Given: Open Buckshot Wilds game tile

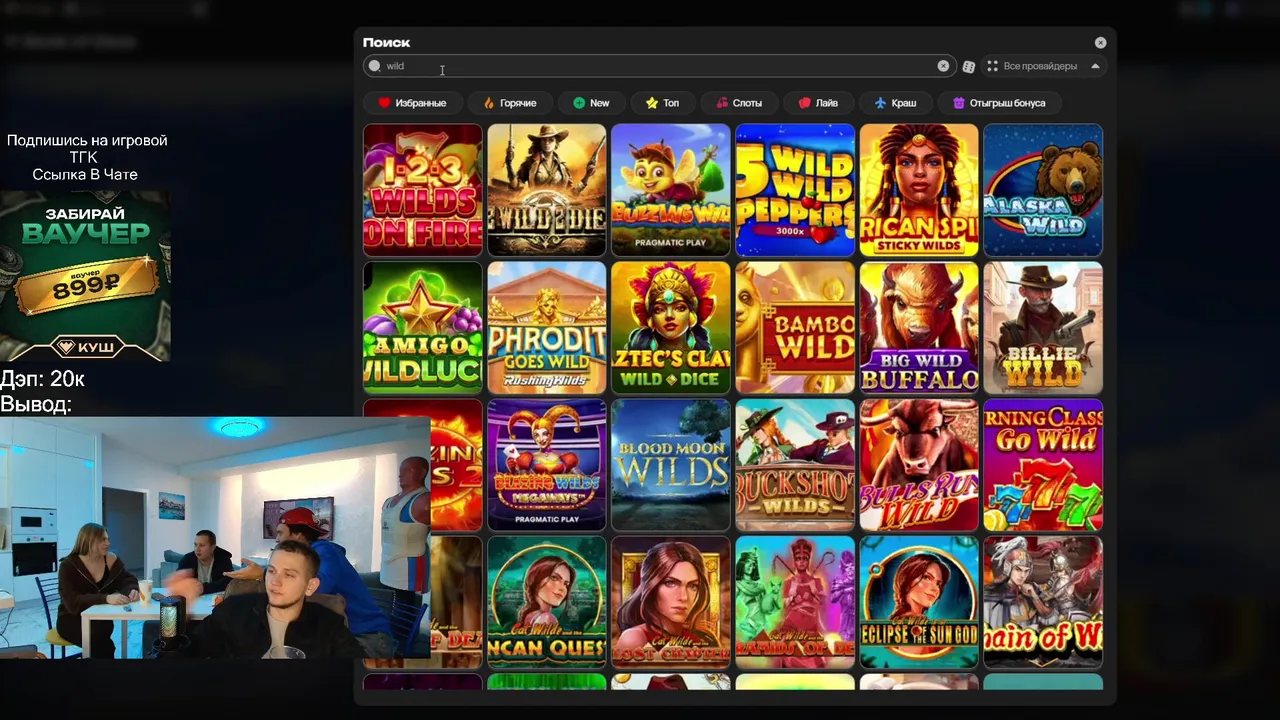Looking at the screenshot, I should (x=795, y=465).
